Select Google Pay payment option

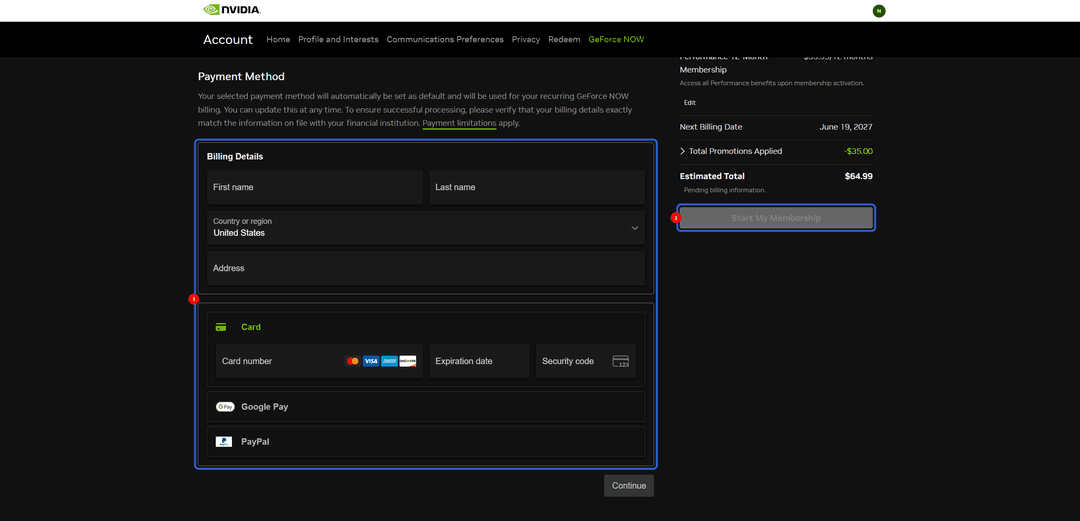tap(426, 407)
